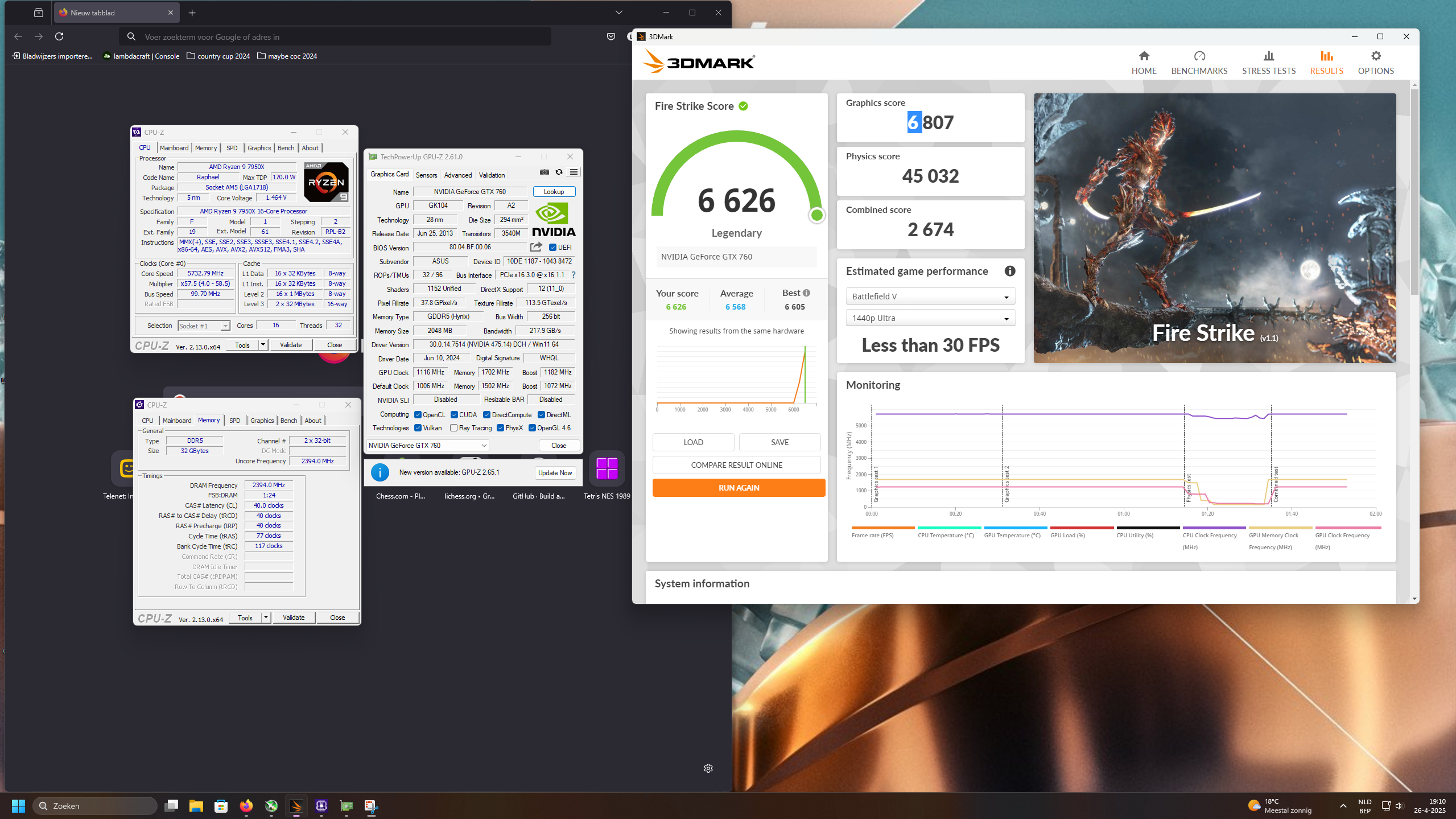Image resolution: width=1456 pixels, height=819 pixels.
Task: Open File Explorer from the taskbar
Action: tap(196, 806)
